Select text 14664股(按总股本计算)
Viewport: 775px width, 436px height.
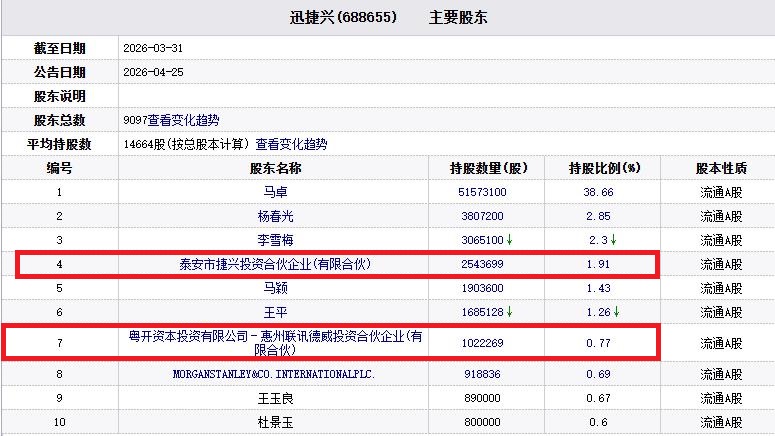click(186, 144)
